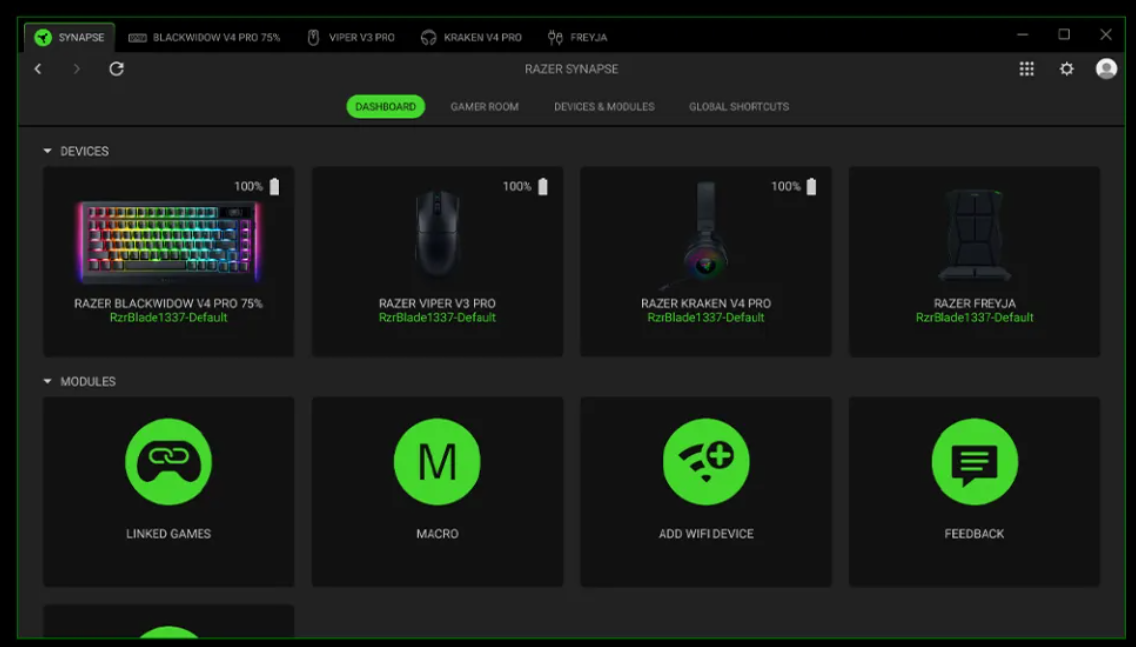The image size is (1136, 647).
Task: Click the refresh icon in navigation bar
Action: tap(116, 69)
